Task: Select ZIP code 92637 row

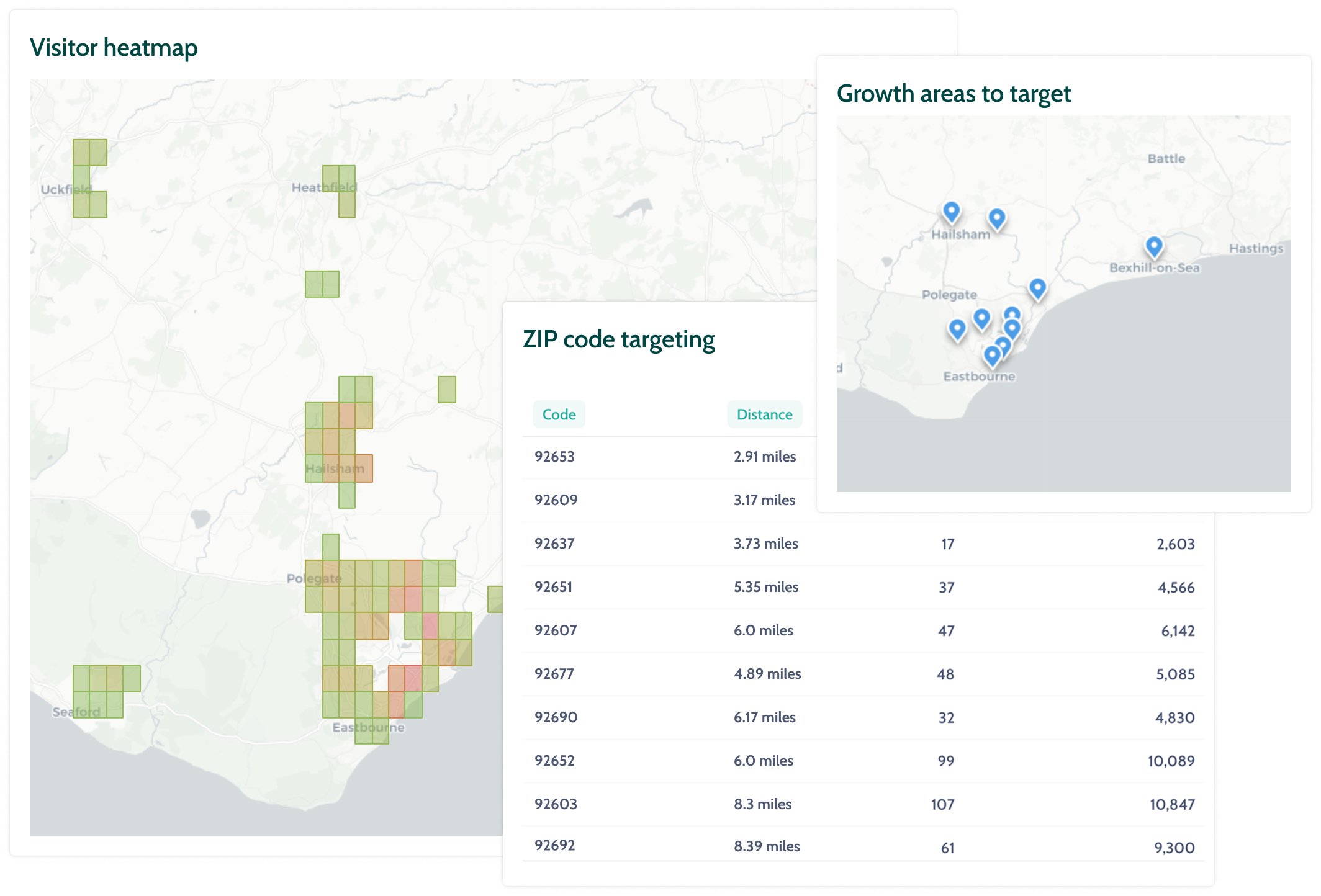Action: tap(554, 544)
